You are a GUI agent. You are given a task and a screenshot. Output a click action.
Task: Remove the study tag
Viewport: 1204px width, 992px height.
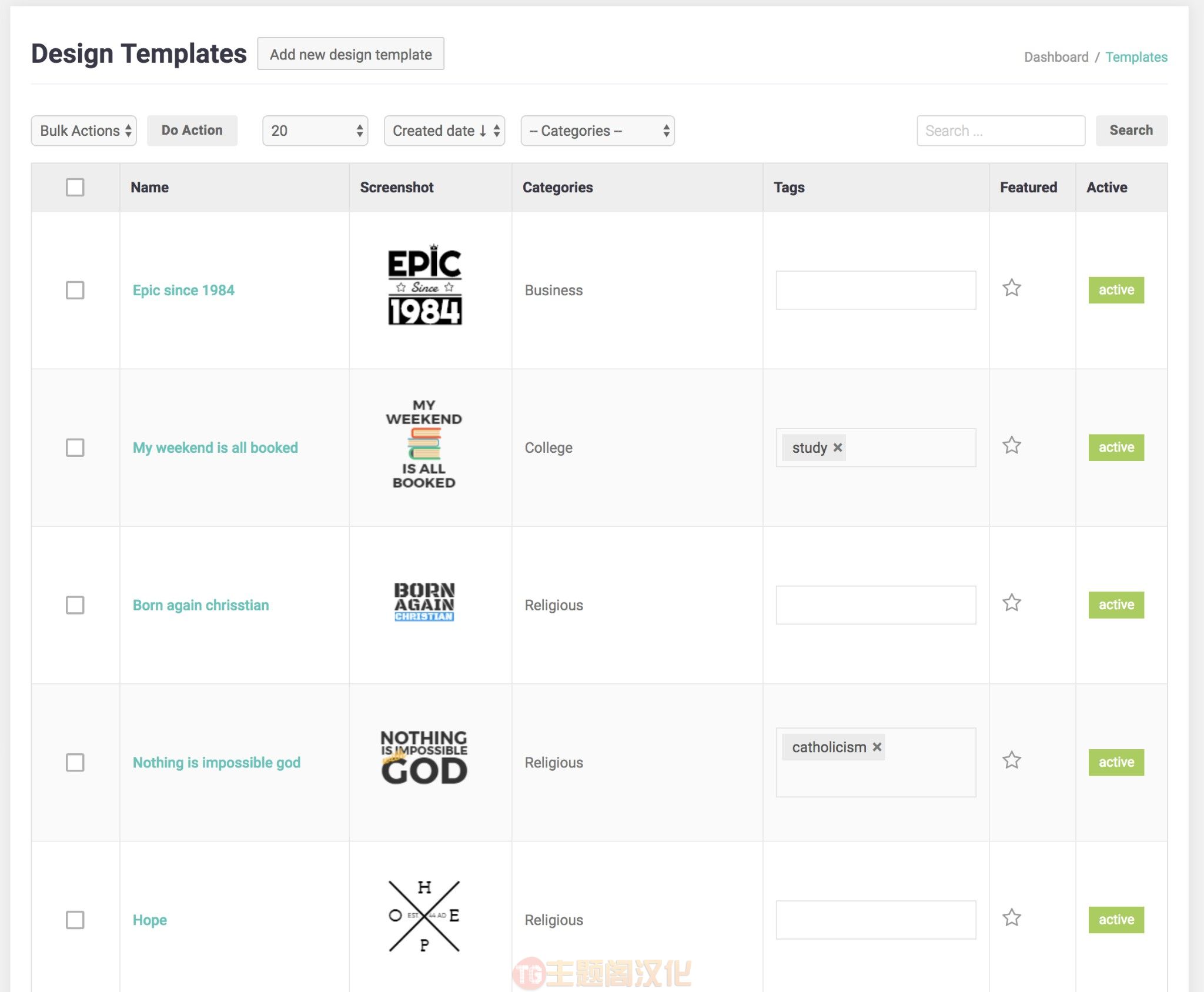coord(838,447)
